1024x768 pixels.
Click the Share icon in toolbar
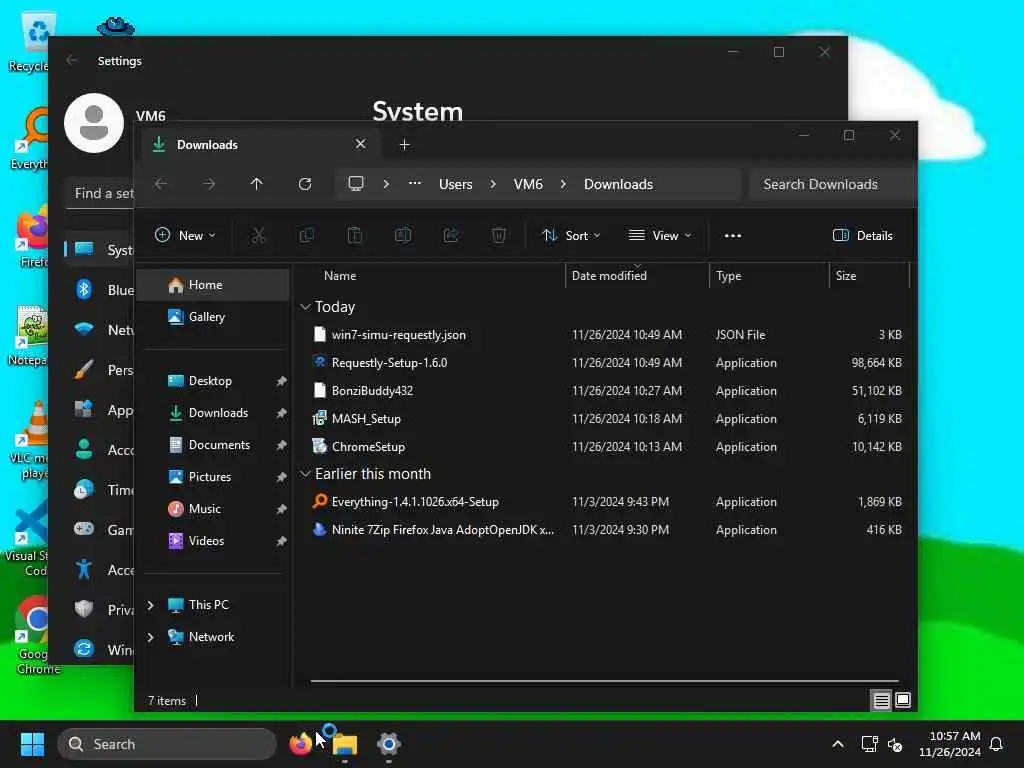coord(451,235)
